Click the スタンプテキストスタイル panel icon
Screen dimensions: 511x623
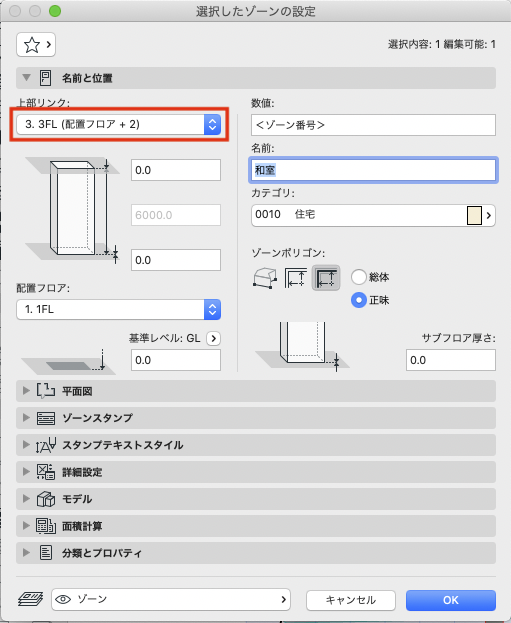(x=46, y=445)
